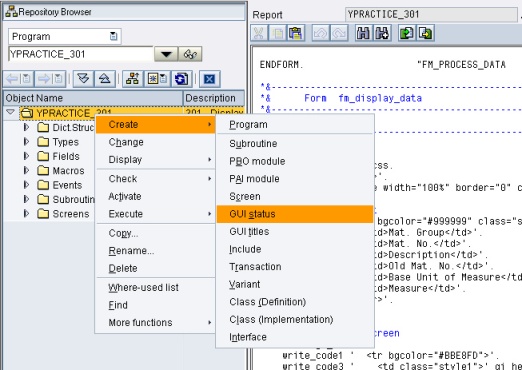The image size is (522, 370).
Task: Open the program name history dropdown arrow
Action: point(166,54)
